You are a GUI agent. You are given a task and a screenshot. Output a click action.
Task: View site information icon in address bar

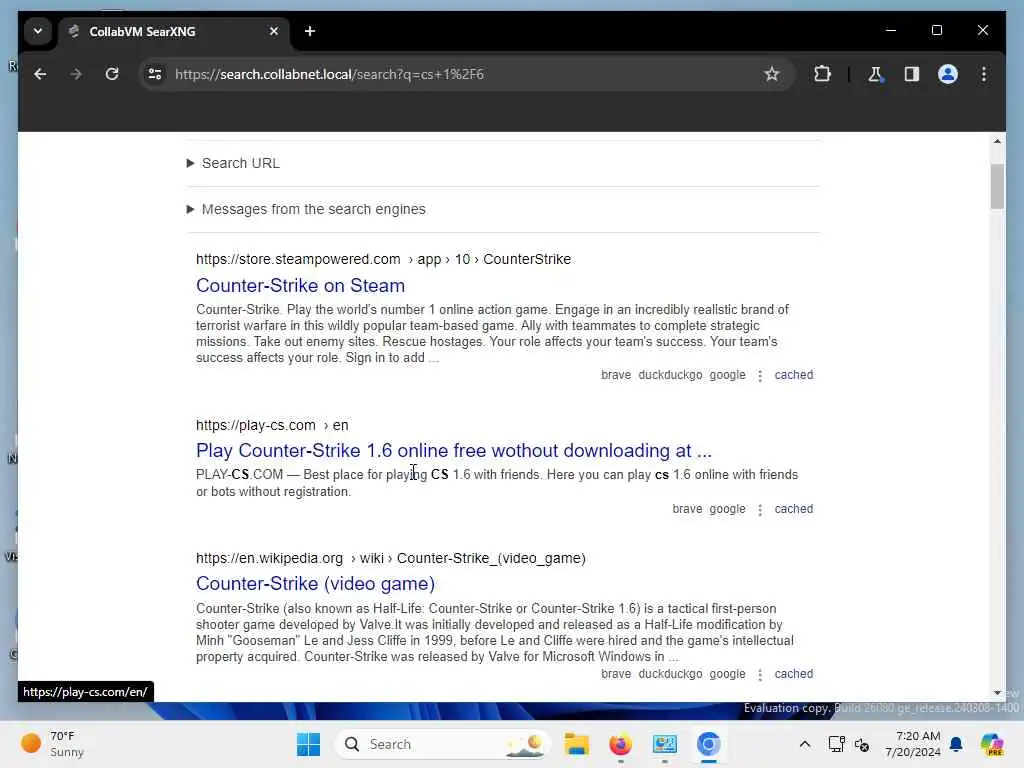[x=155, y=74]
